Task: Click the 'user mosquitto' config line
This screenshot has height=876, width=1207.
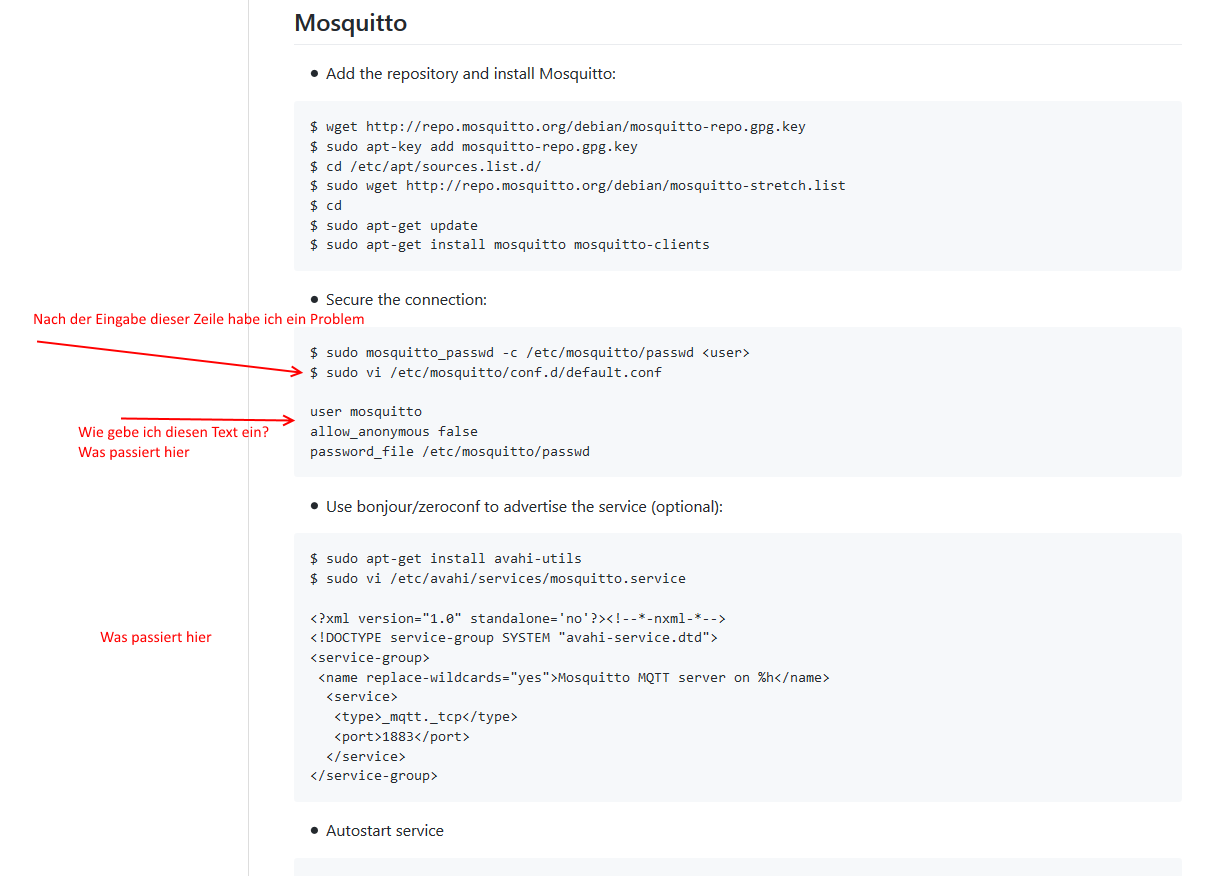Action: pos(366,412)
